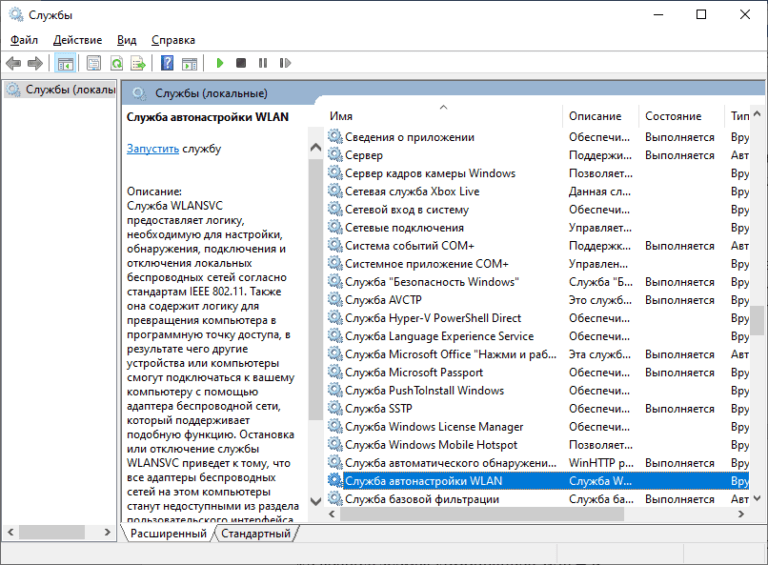Image resolution: width=768 pixels, height=565 pixels.
Task: Select the Служба SSTP row
Action: pos(378,409)
